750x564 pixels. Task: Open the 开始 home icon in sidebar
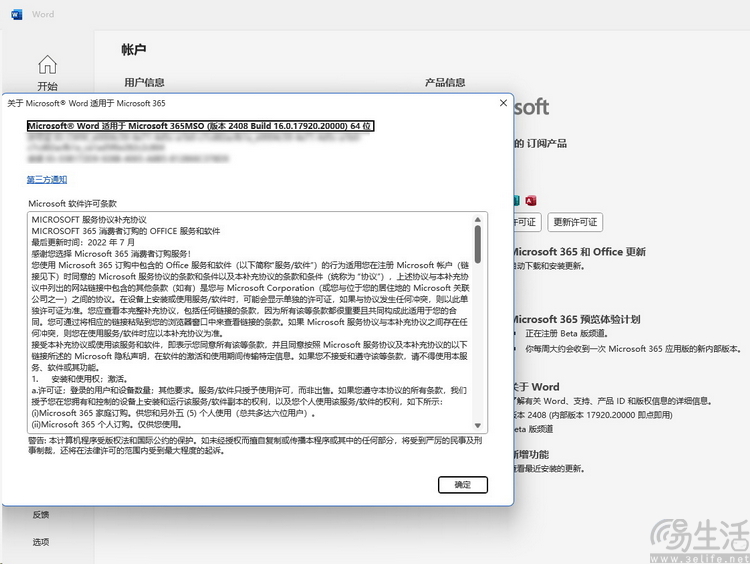click(47, 65)
